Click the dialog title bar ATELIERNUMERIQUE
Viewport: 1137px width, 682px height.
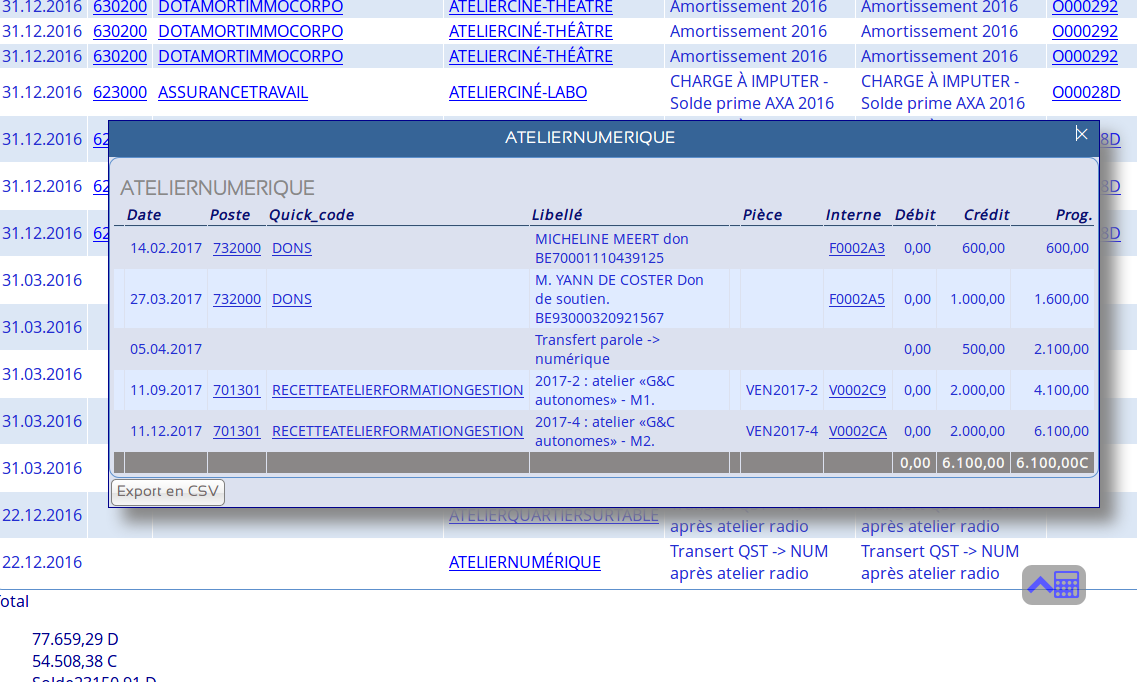coord(589,138)
